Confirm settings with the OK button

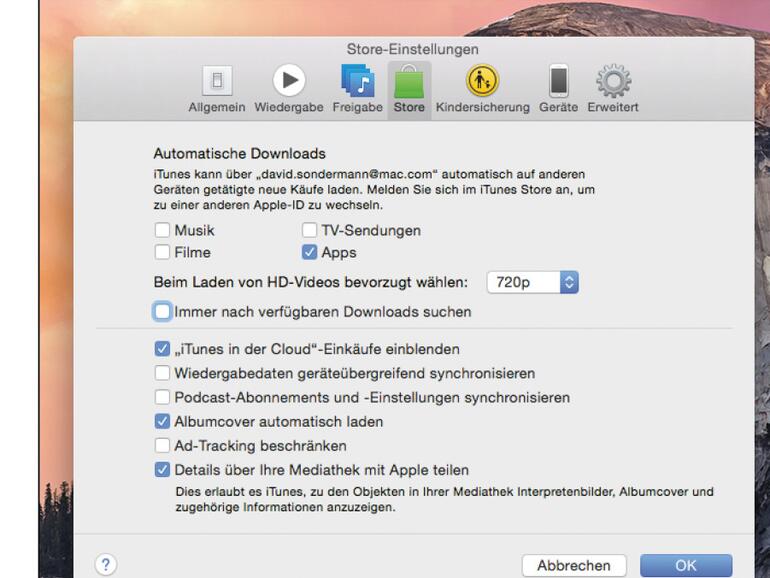pos(686,565)
